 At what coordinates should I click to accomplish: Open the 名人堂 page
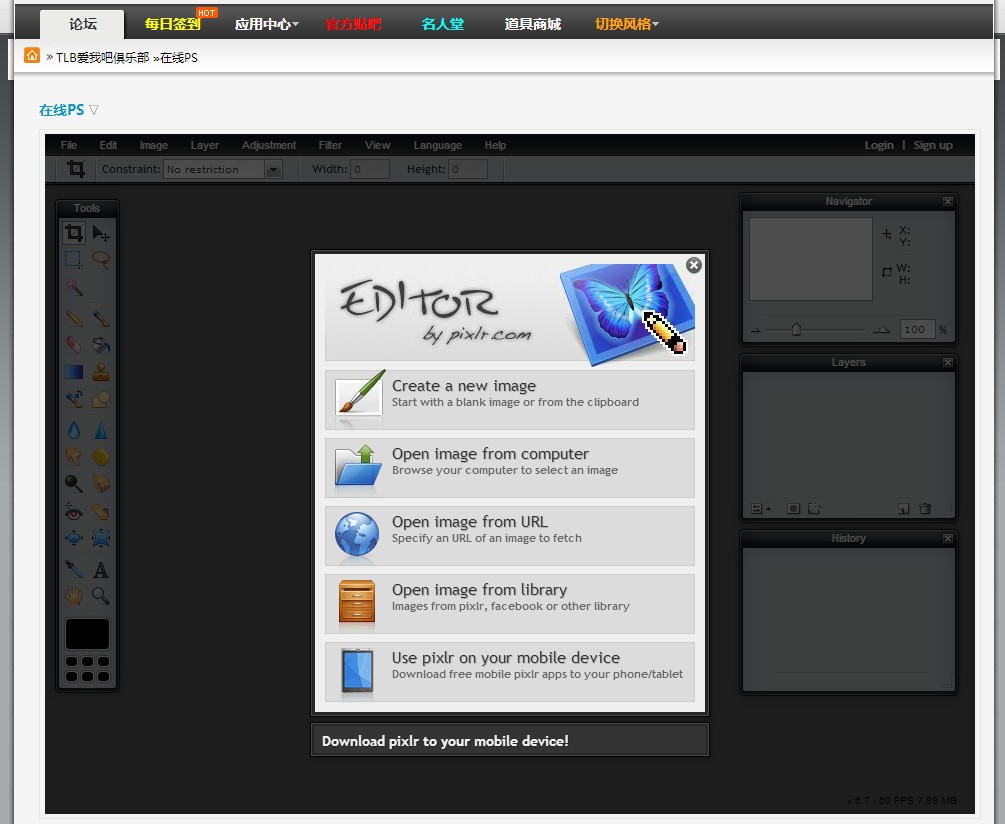[x=443, y=24]
